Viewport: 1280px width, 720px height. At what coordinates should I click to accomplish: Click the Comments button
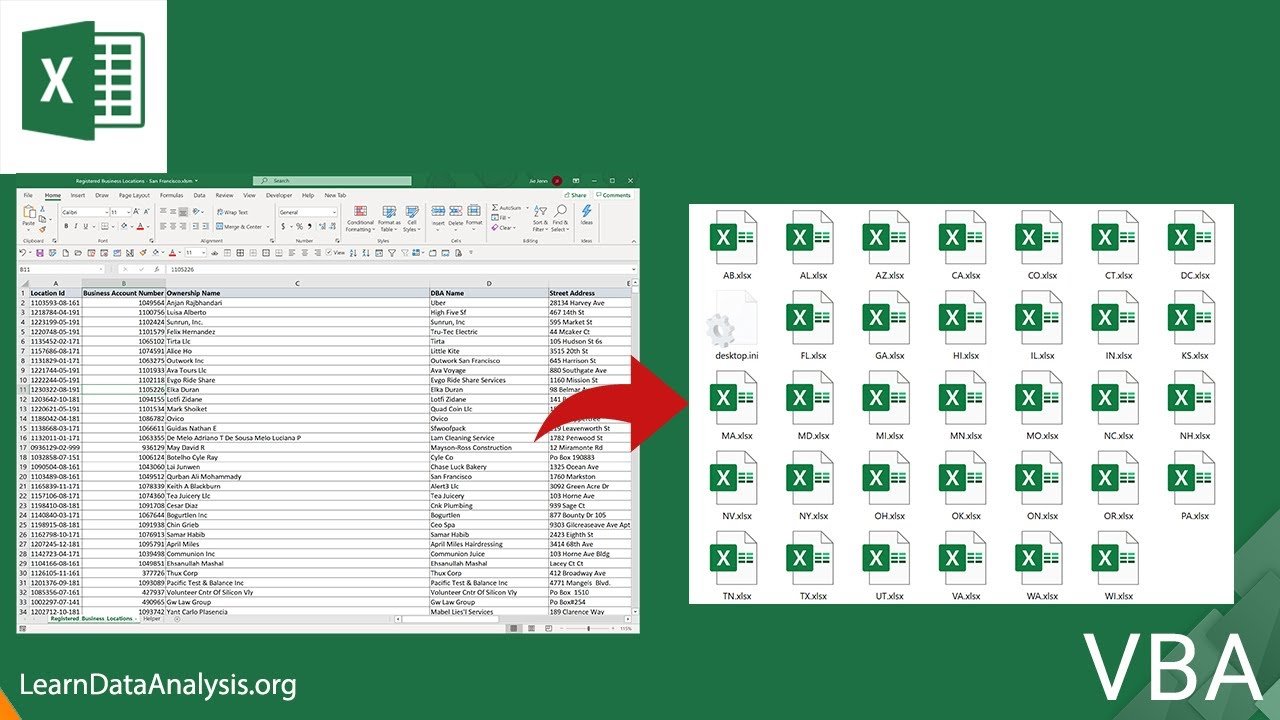tap(613, 195)
